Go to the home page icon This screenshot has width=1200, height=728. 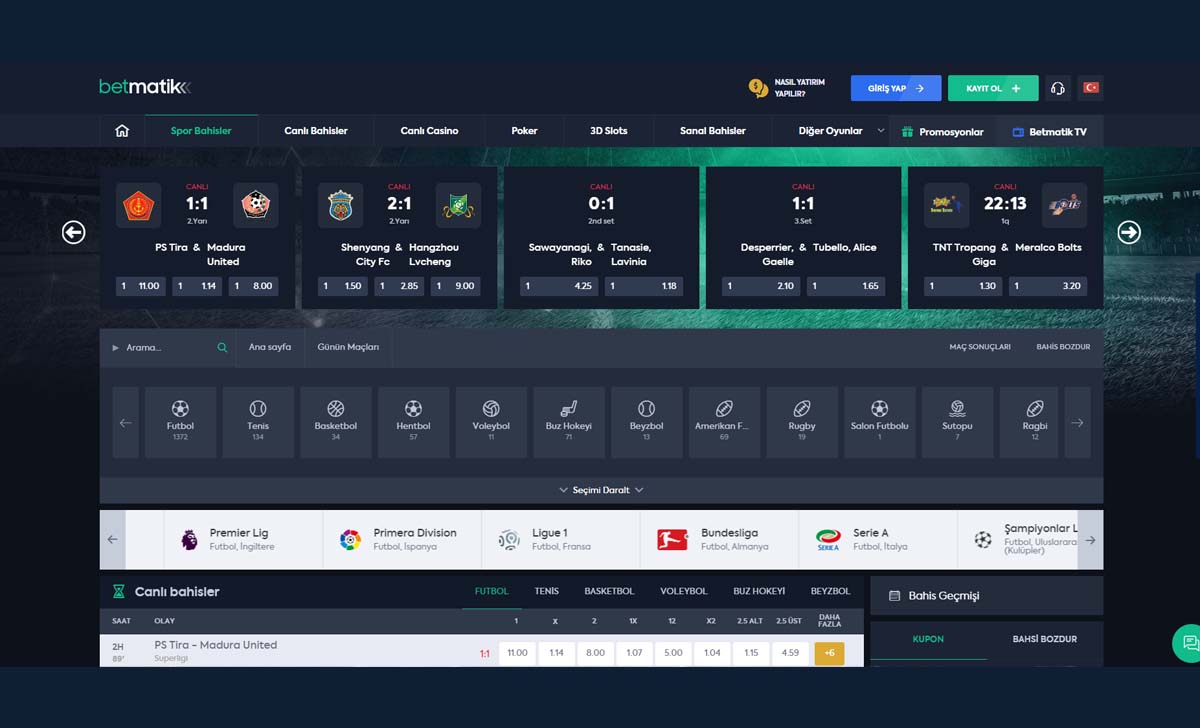[x=122, y=131]
